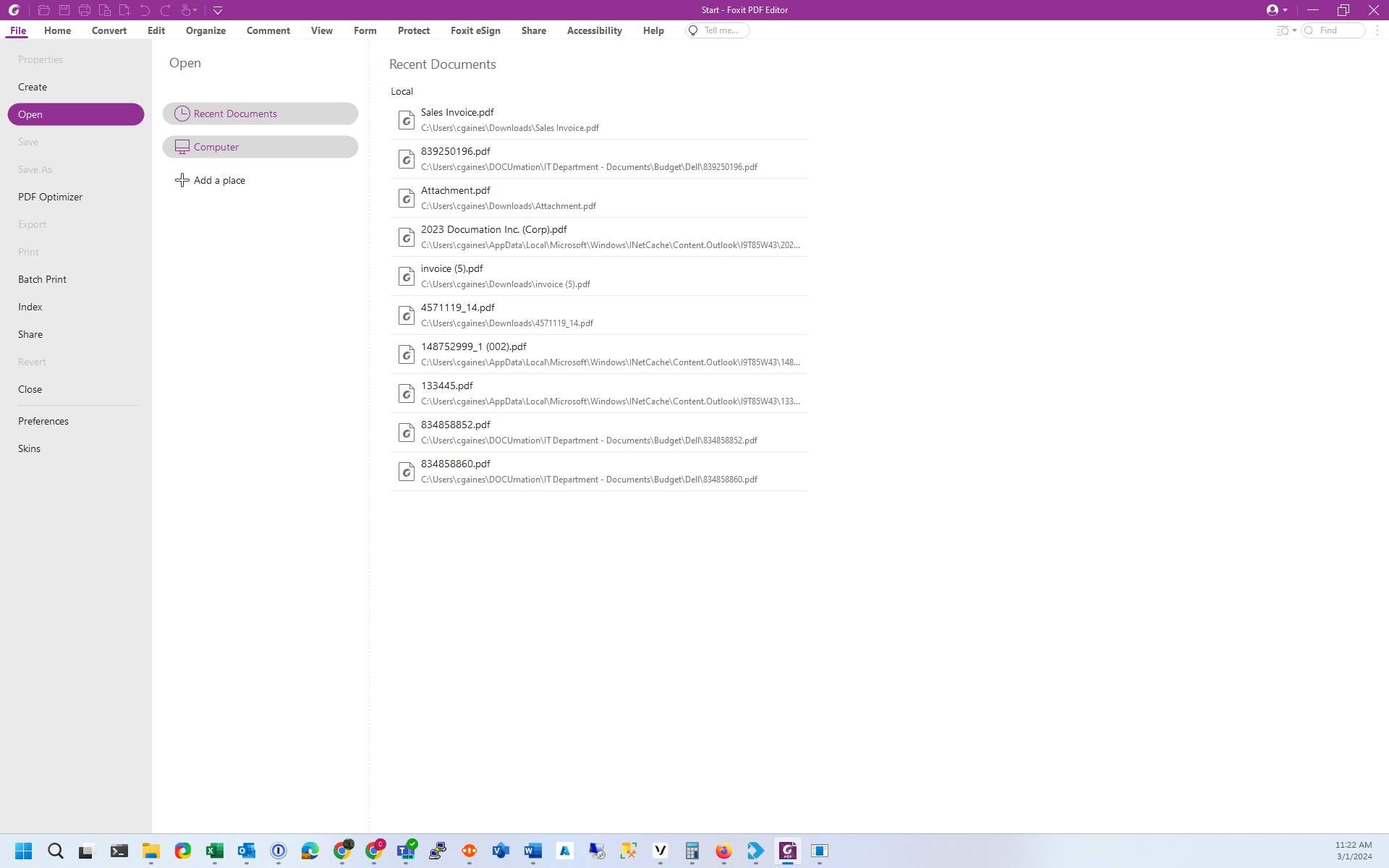Open PDF Optimizer from the File menu

[50, 197]
